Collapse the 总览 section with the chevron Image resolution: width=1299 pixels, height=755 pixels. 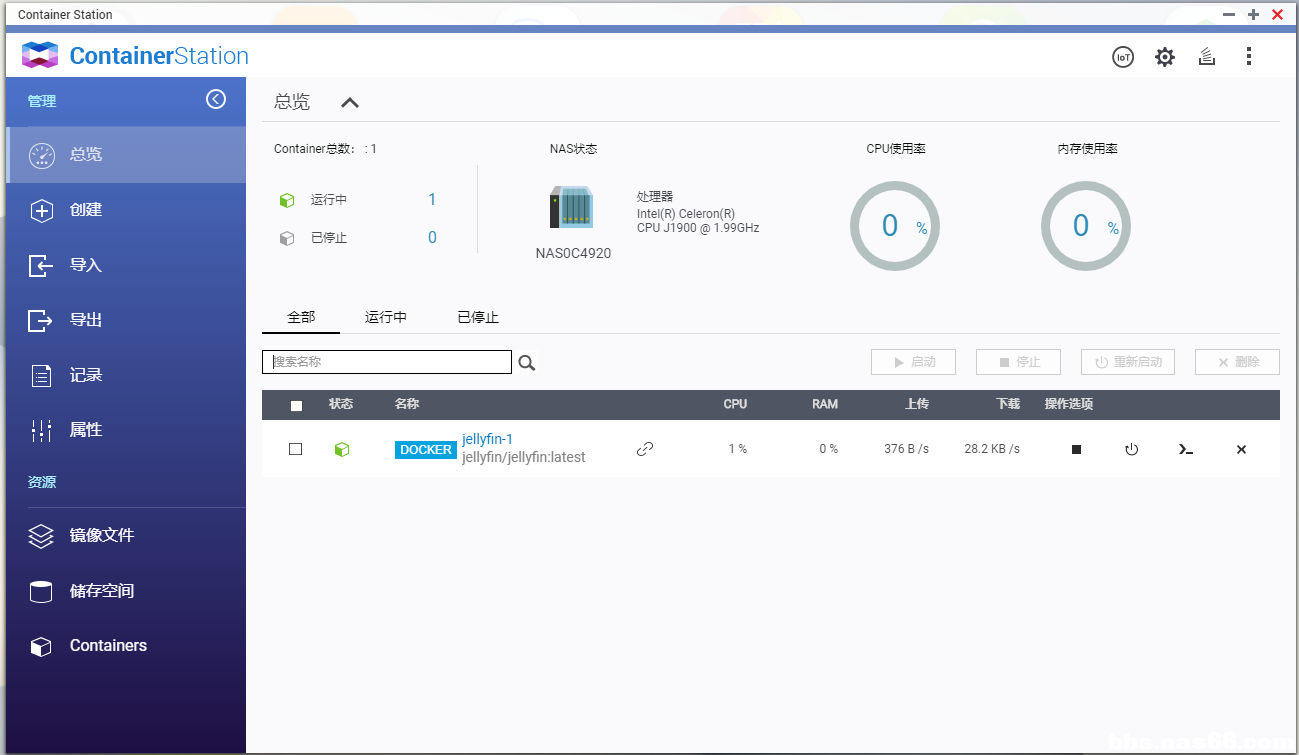(349, 102)
